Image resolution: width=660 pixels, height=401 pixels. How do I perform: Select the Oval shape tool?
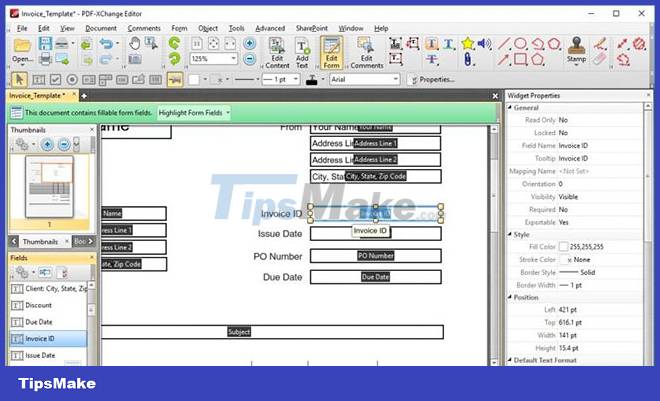coord(521,43)
